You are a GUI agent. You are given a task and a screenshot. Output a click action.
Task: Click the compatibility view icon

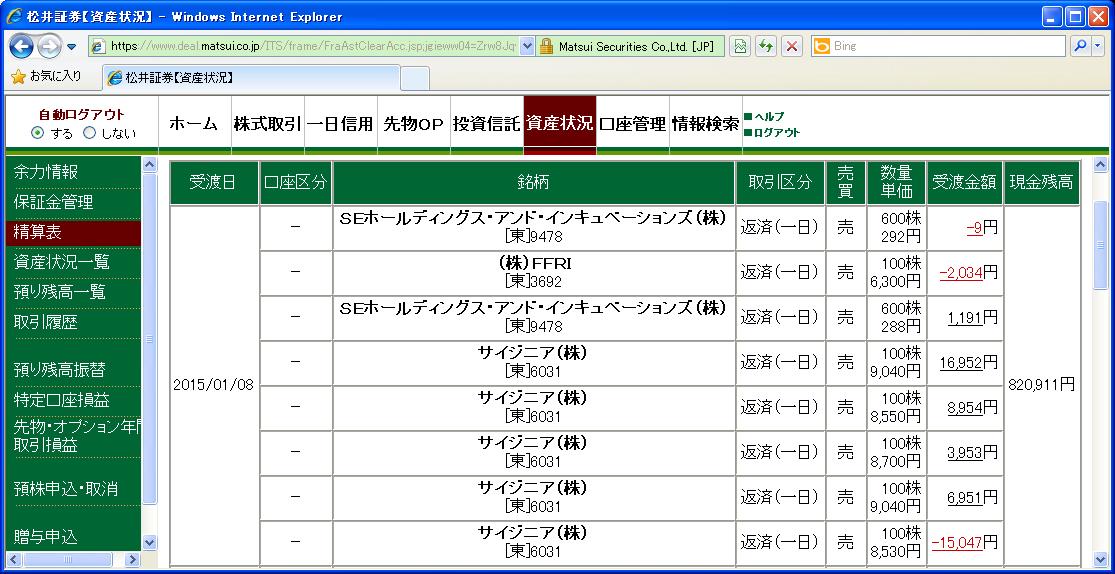tap(740, 46)
